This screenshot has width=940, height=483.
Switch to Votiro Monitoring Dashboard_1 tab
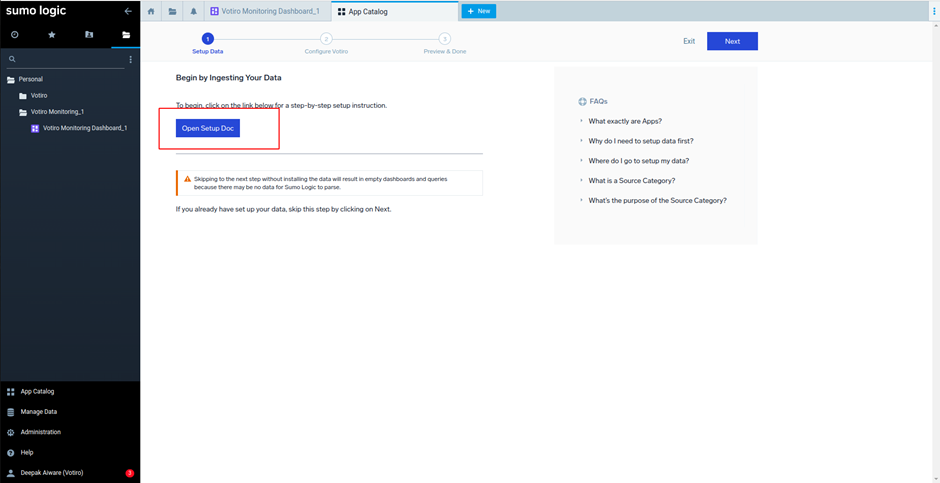[x=268, y=11]
